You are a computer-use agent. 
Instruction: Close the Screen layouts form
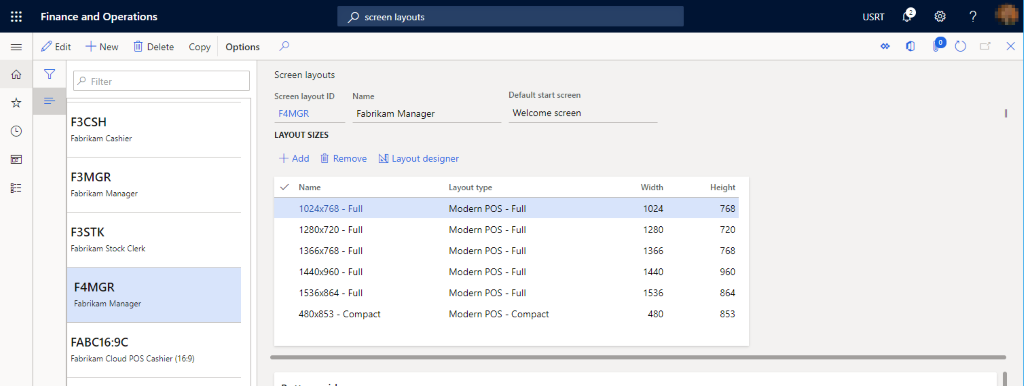click(1010, 46)
